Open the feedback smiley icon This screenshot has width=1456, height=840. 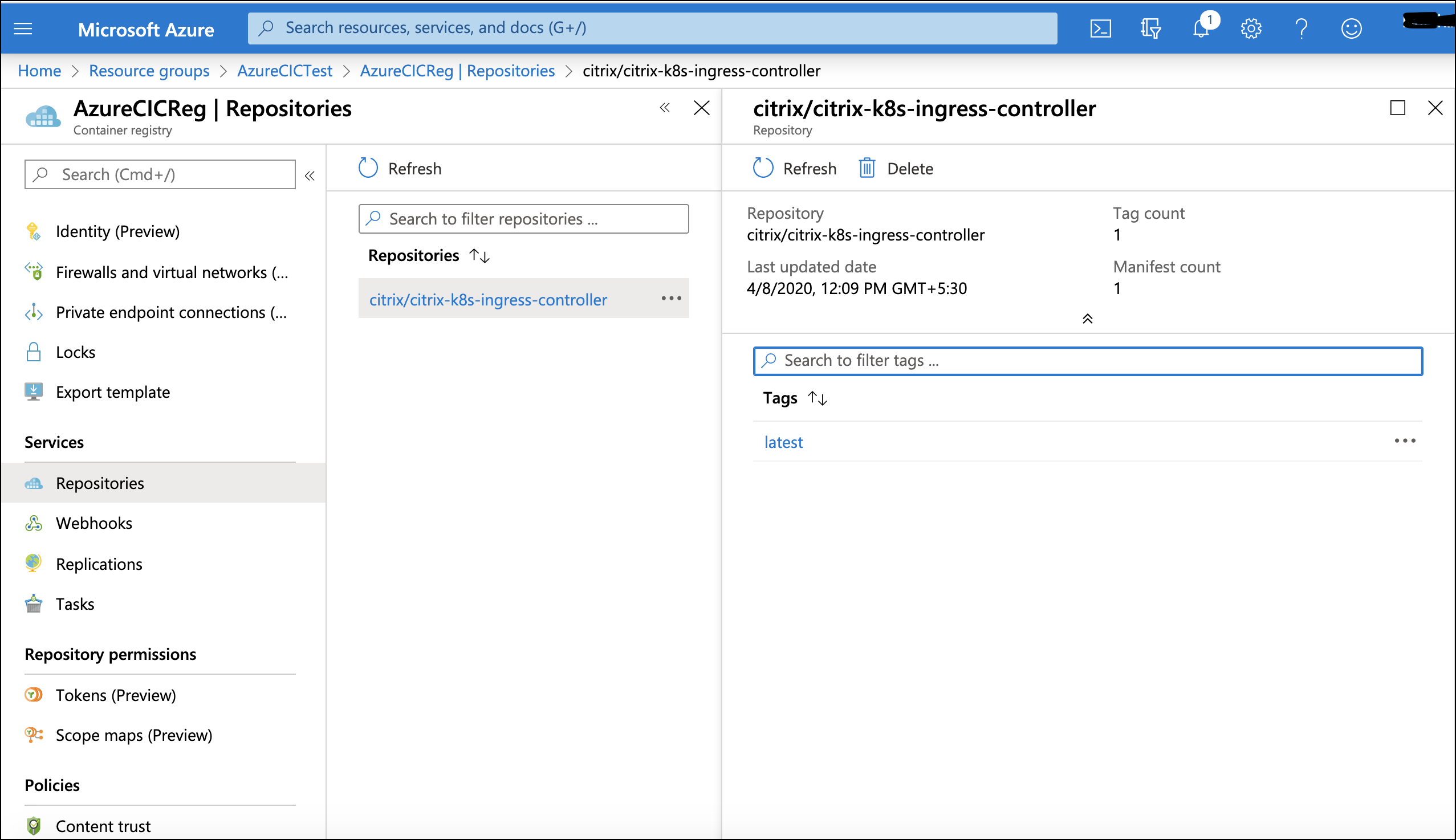pyautogui.click(x=1351, y=28)
